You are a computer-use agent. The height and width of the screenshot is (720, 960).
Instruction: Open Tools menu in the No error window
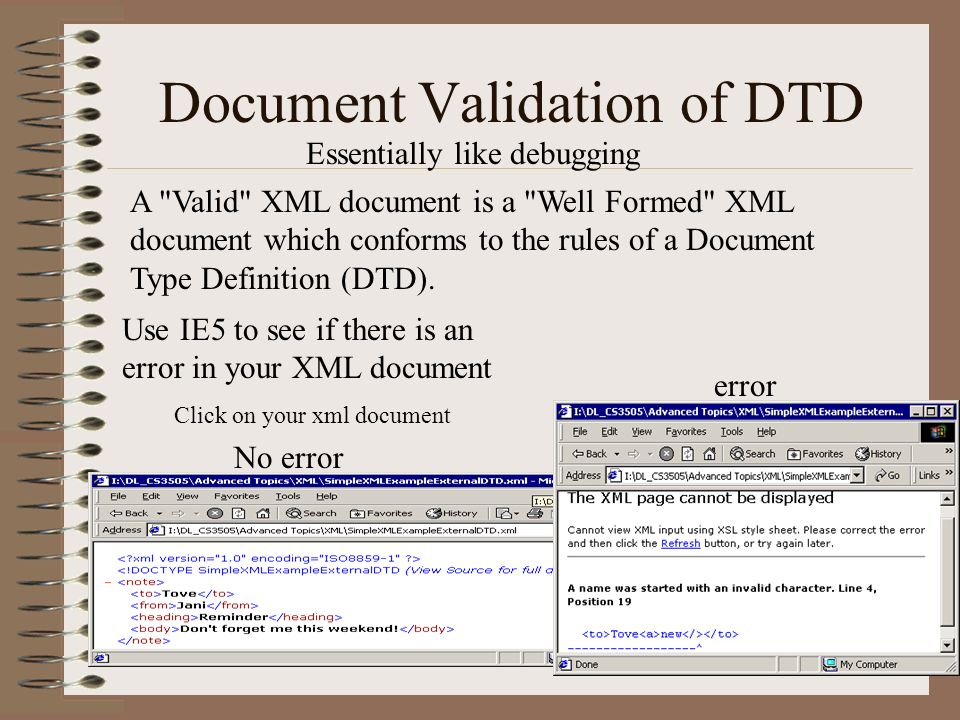(x=288, y=496)
